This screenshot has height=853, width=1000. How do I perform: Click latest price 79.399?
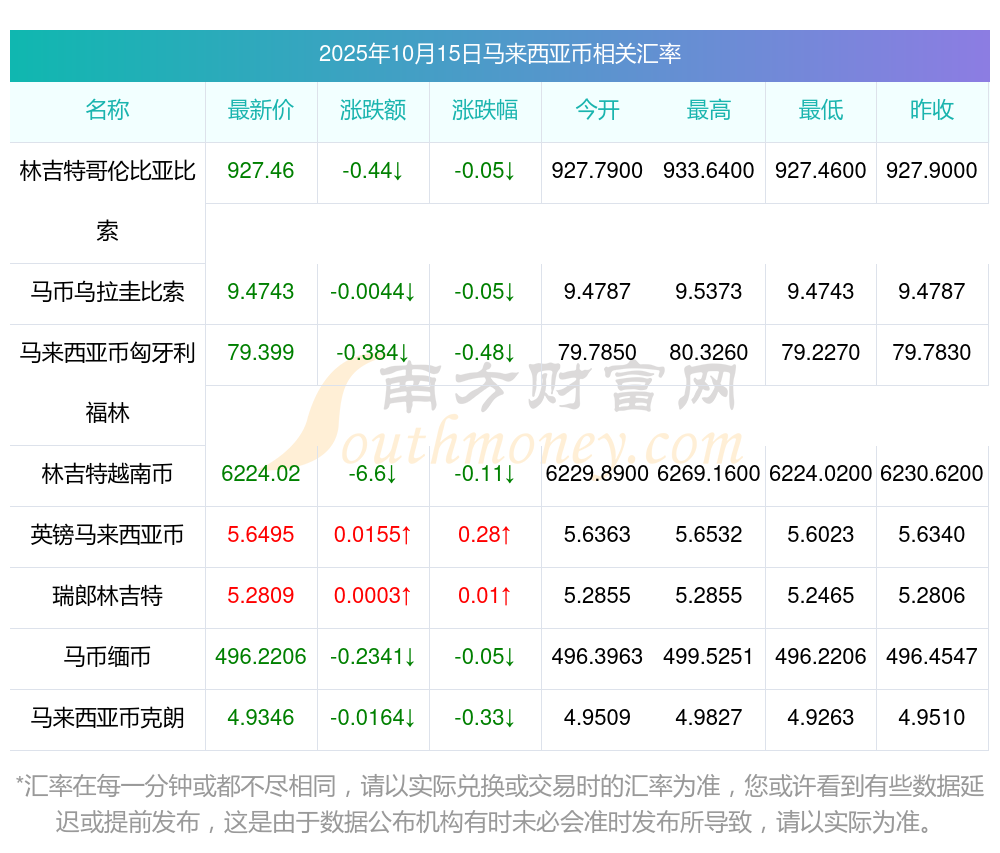[x=260, y=353]
